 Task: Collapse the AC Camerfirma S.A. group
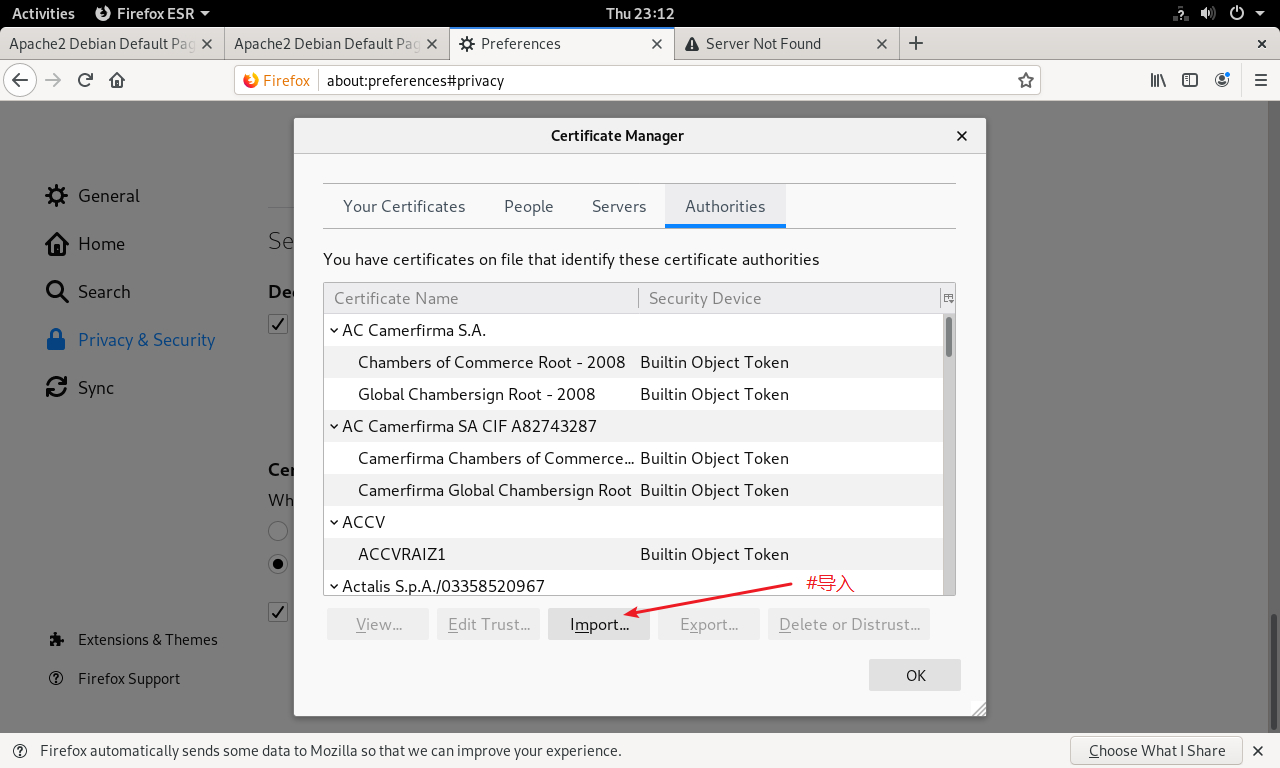(x=334, y=330)
